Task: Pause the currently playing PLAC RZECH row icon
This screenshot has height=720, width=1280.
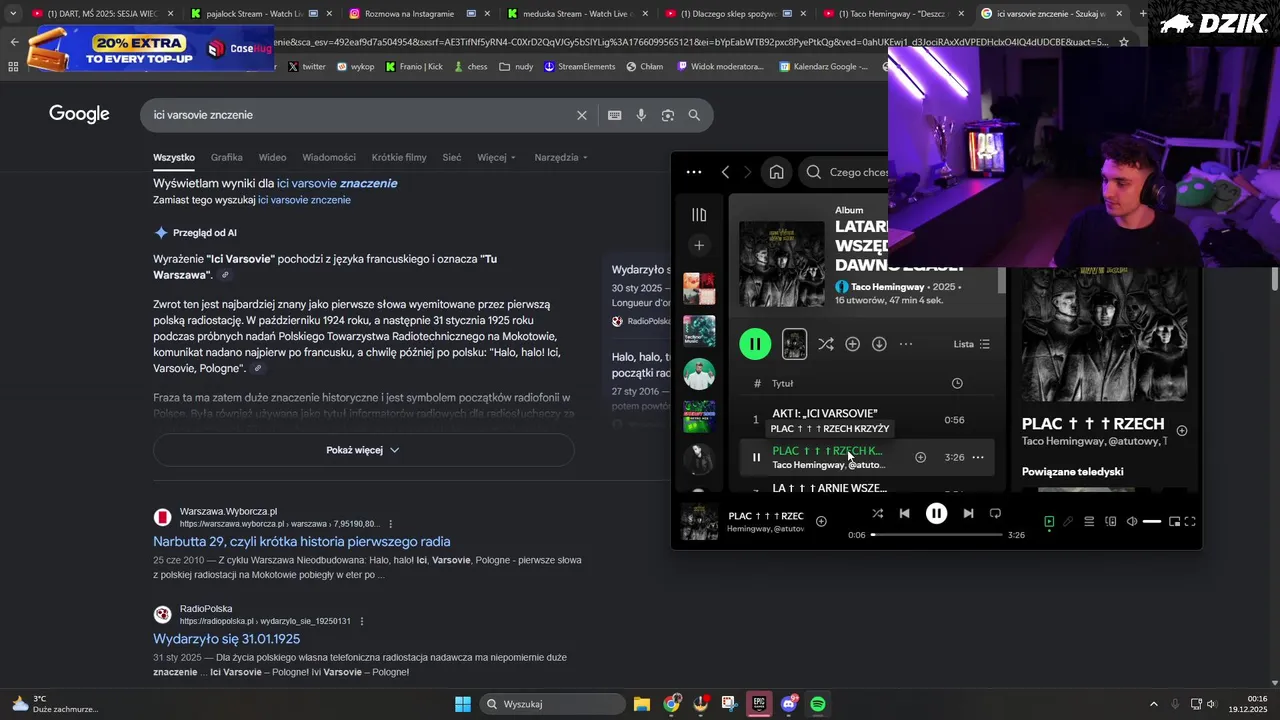Action: click(756, 457)
